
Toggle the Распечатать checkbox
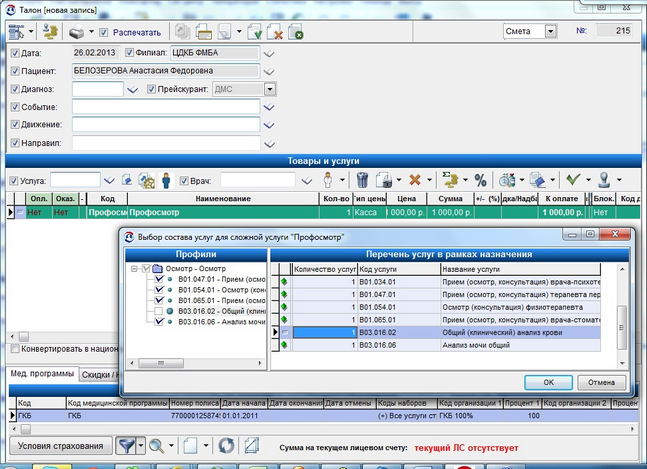[x=104, y=32]
